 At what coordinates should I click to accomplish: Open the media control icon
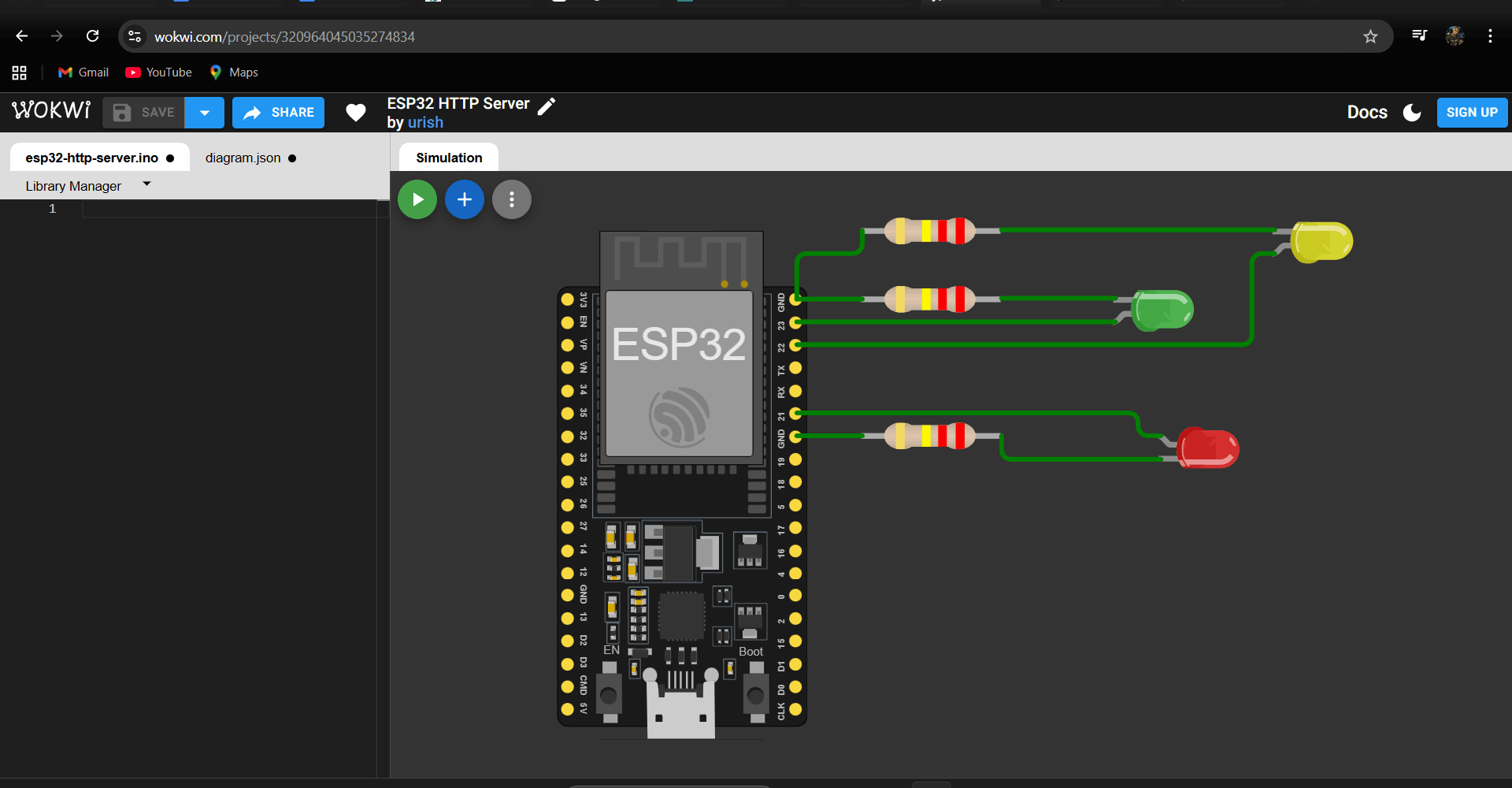(1419, 35)
